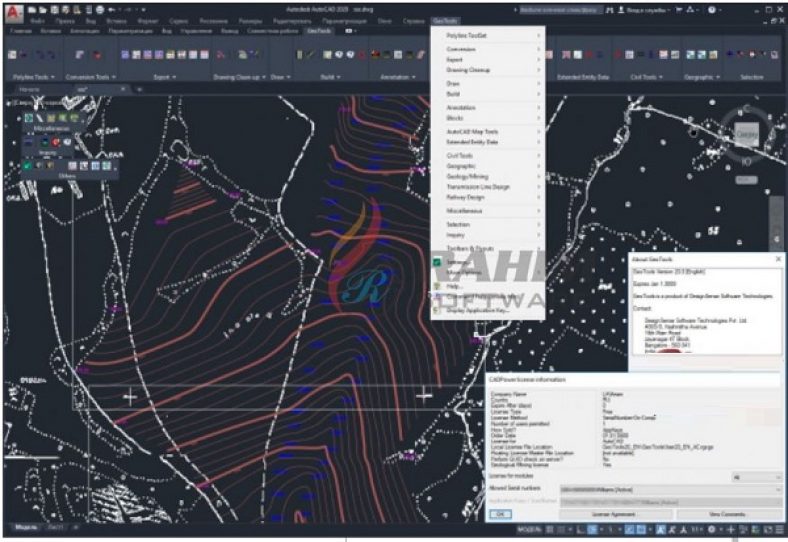Click the last icon in the Selection panel
The height and width of the screenshot is (542, 788).
(x=774, y=54)
